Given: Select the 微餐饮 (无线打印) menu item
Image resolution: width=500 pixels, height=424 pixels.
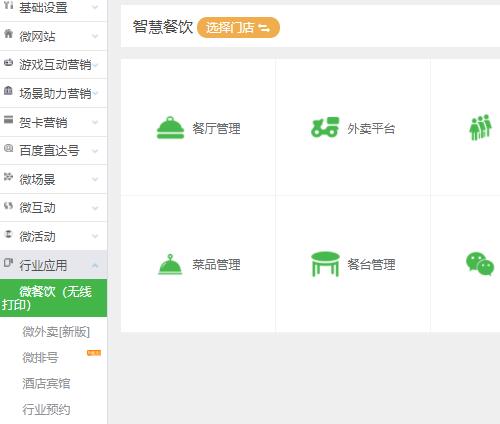Looking at the screenshot, I should [53, 298].
